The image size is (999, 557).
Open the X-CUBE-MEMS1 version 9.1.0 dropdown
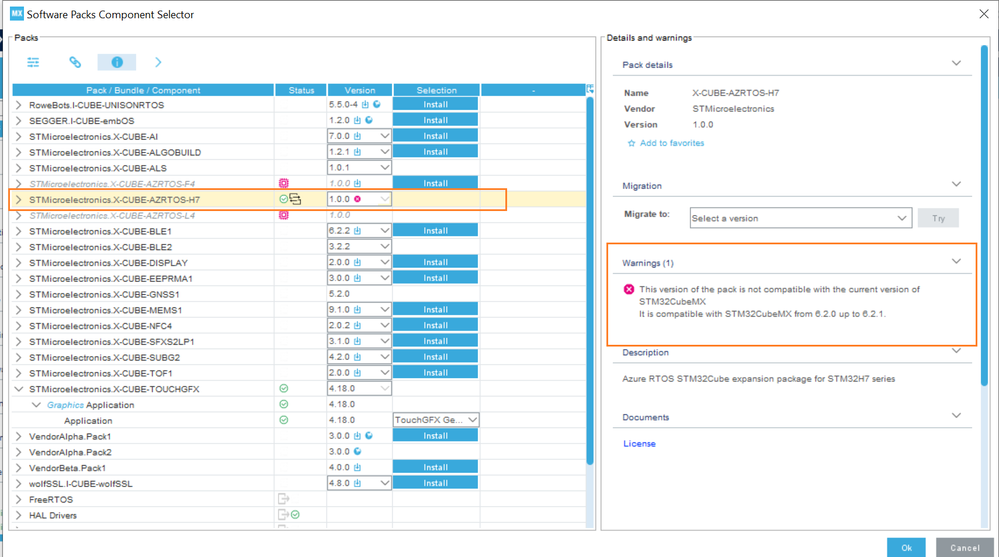(x=385, y=310)
